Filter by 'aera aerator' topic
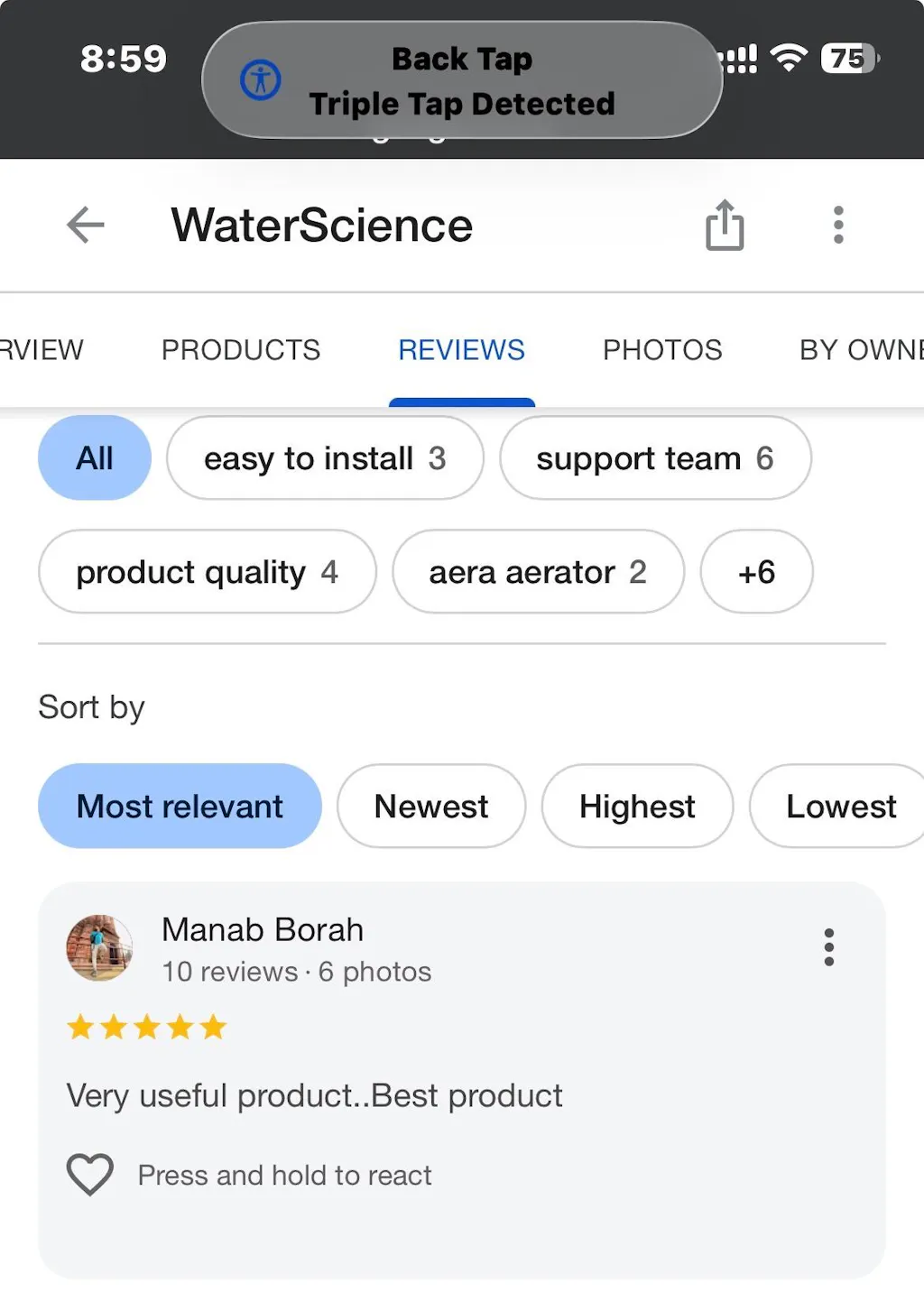 pyautogui.click(x=538, y=572)
